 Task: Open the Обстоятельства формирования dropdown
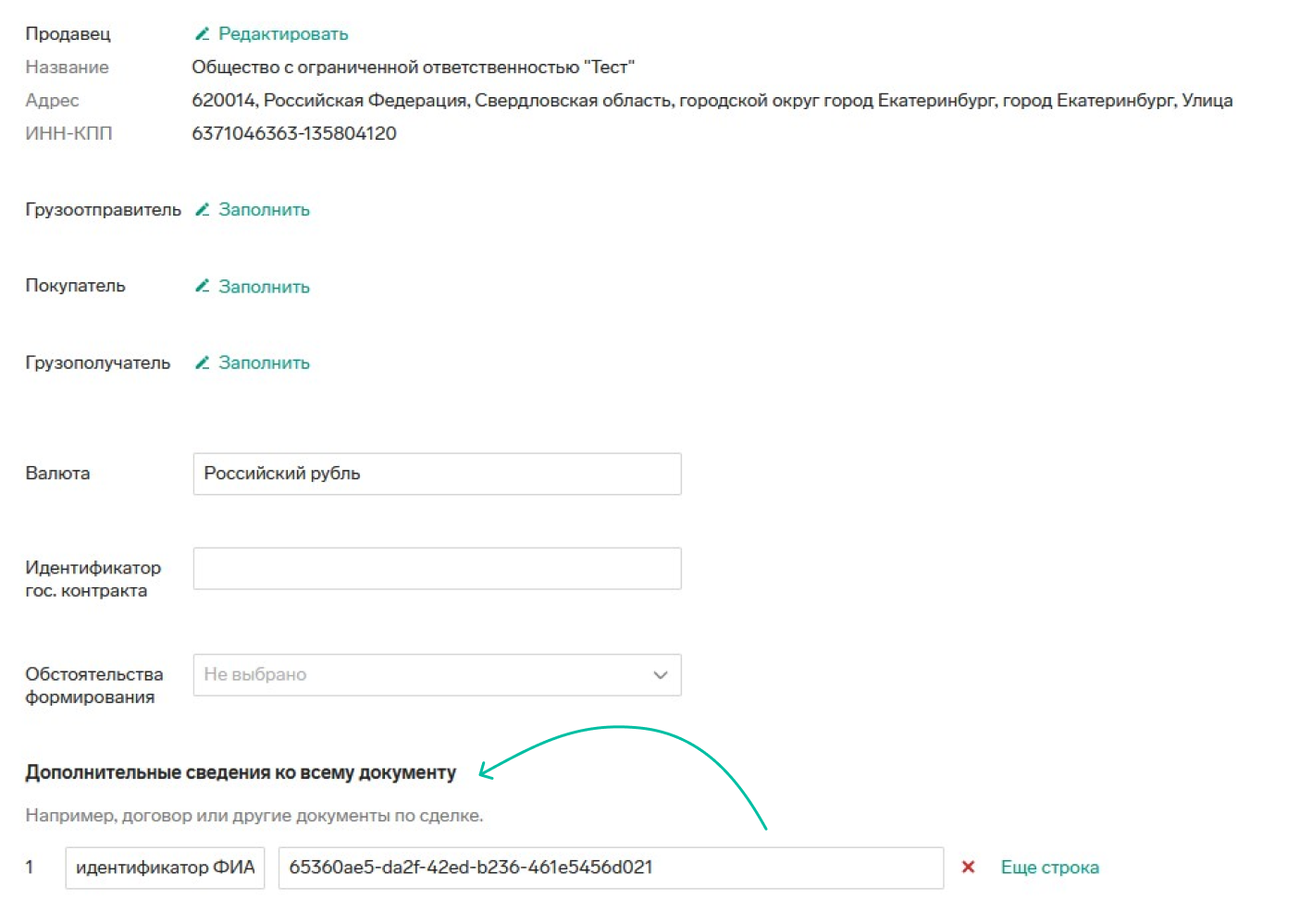click(426, 675)
